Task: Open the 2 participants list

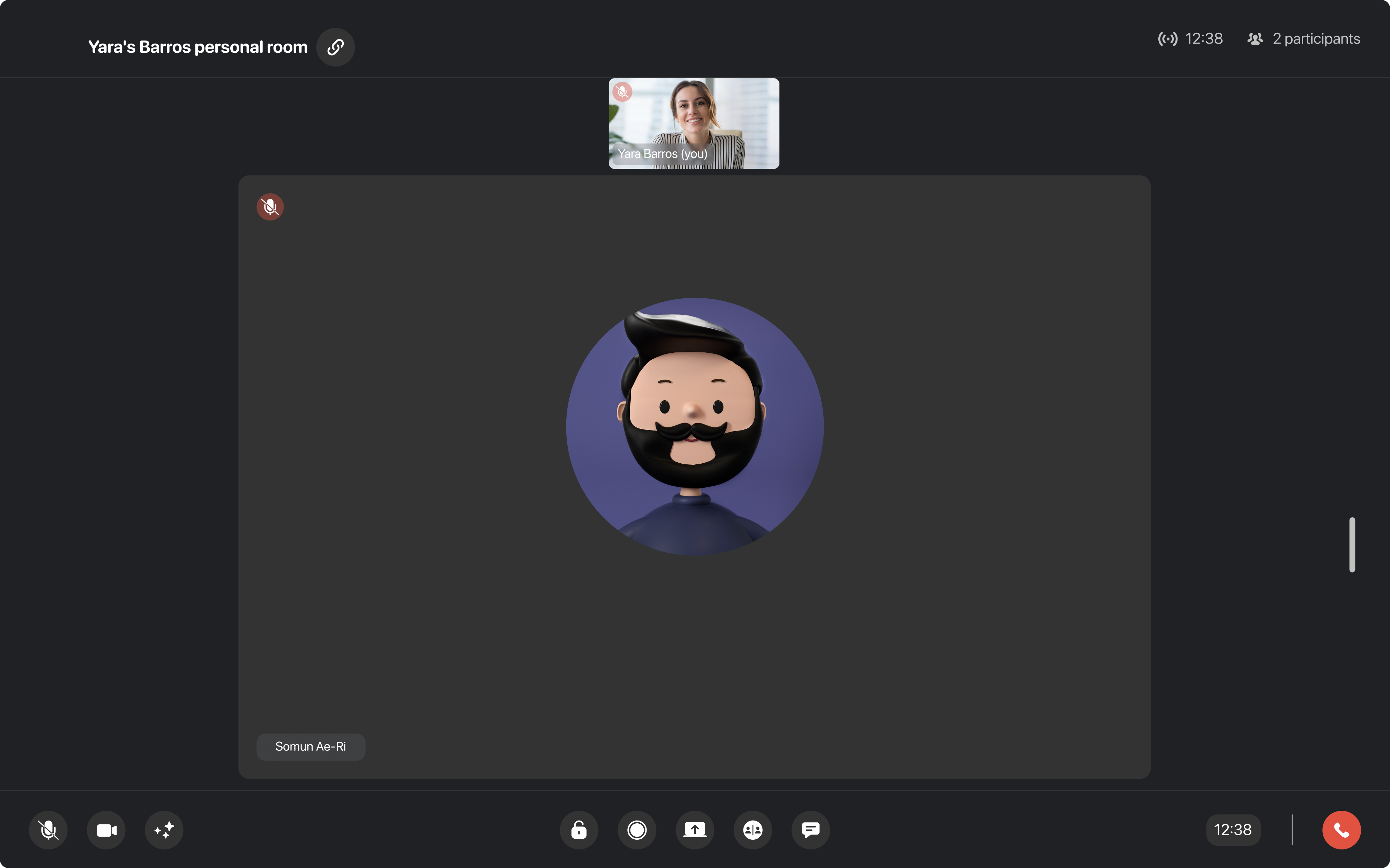Action: pos(1316,38)
